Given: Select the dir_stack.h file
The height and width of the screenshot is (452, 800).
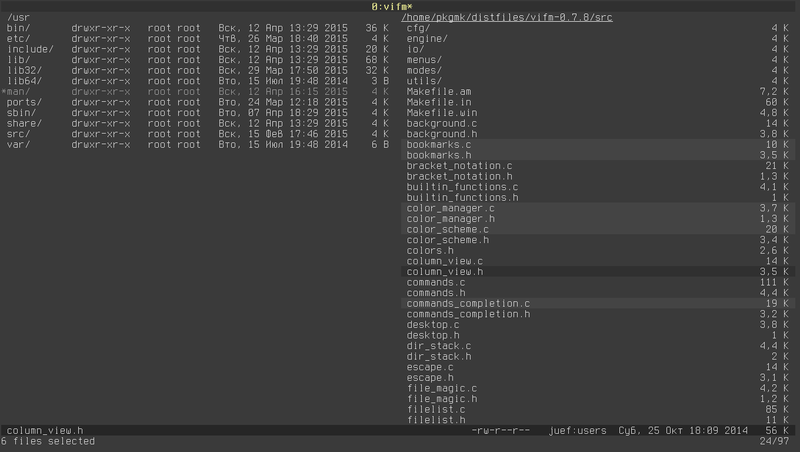Looking at the screenshot, I should [x=598, y=357].
